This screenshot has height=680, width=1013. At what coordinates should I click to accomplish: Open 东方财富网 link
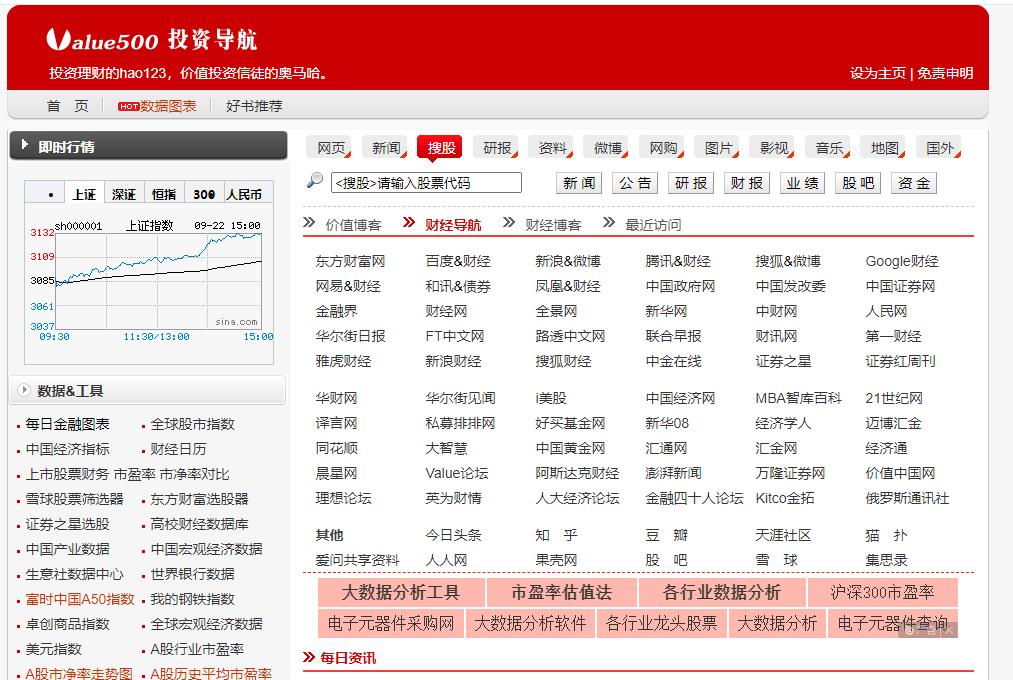350,261
